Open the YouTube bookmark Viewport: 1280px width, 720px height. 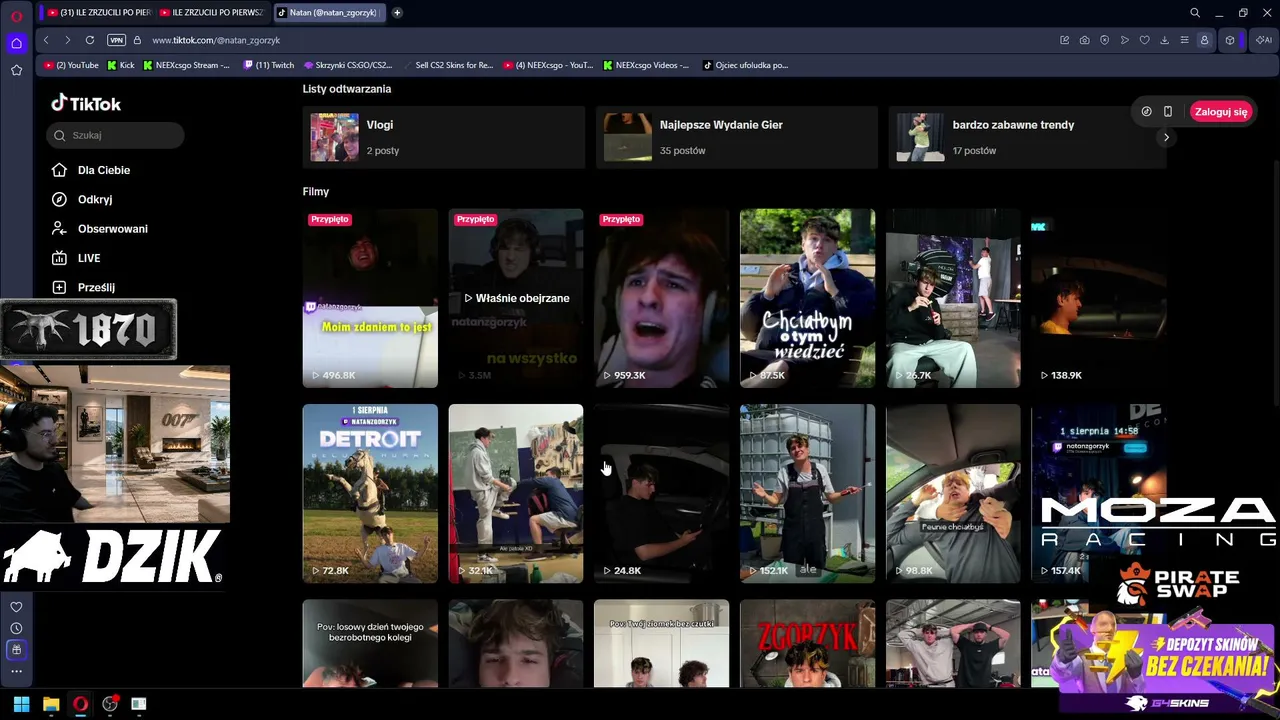72,65
